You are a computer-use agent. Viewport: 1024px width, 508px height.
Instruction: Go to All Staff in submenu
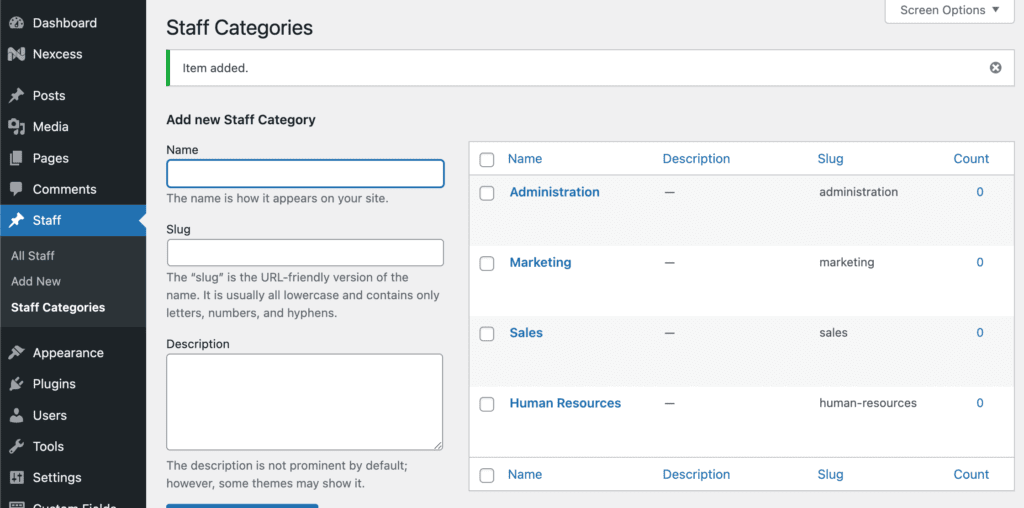[33, 255]
